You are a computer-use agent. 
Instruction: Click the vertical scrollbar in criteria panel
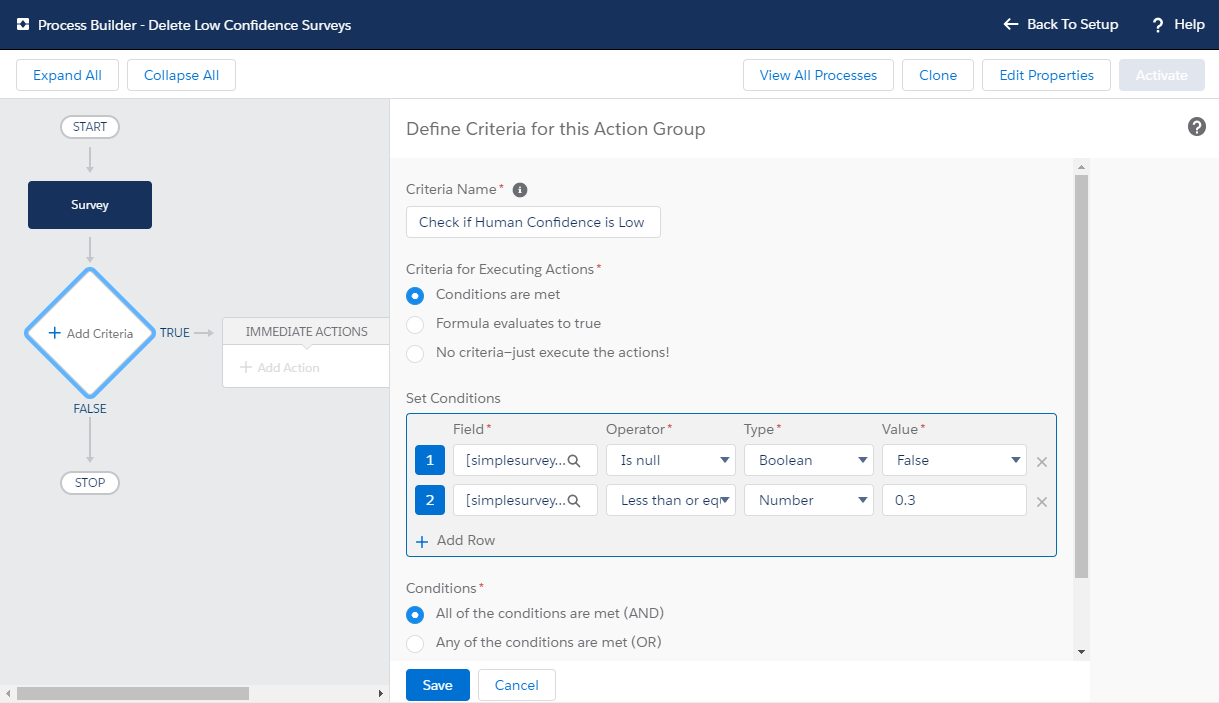tap(1081, 375)
